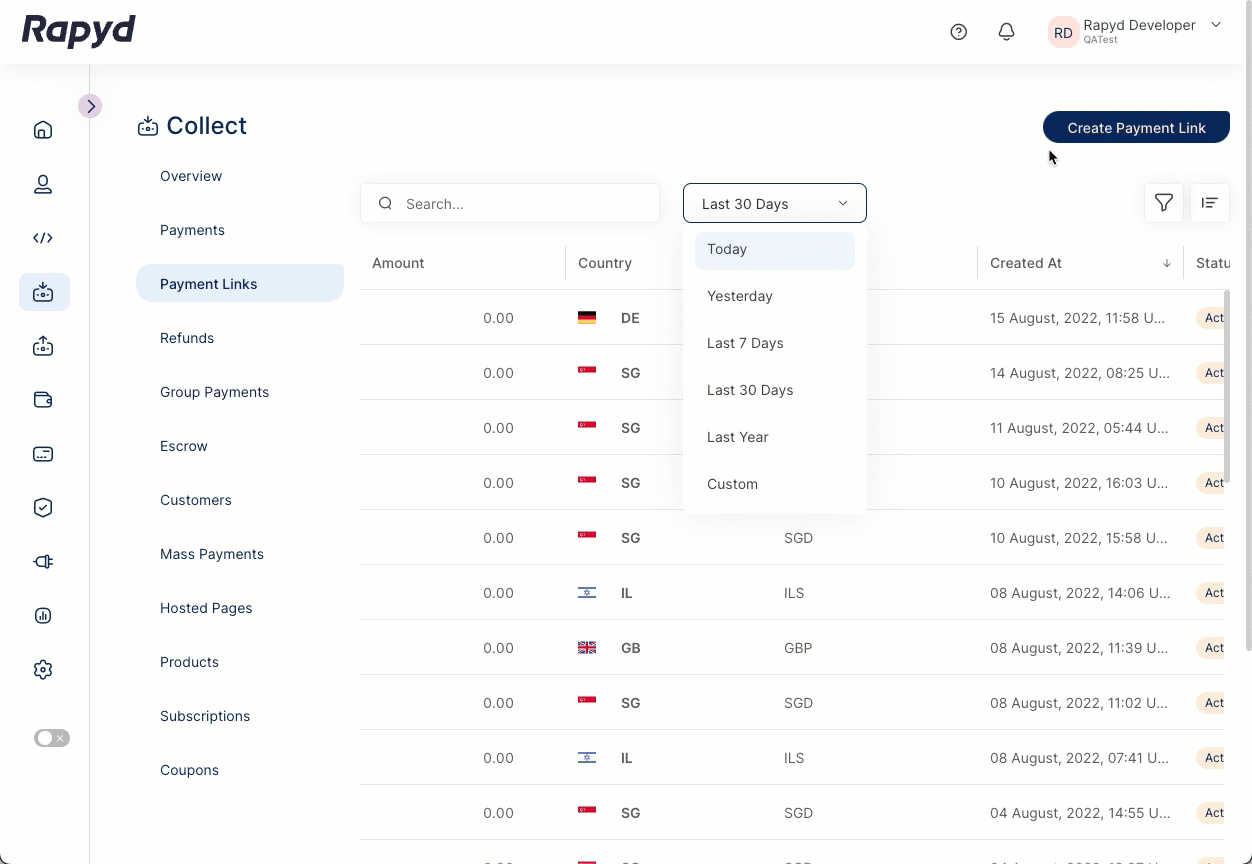This screenshot has height=864, width=1252.
Task: Open the Home icon in the sidebar
Action: tap(43, 130)
